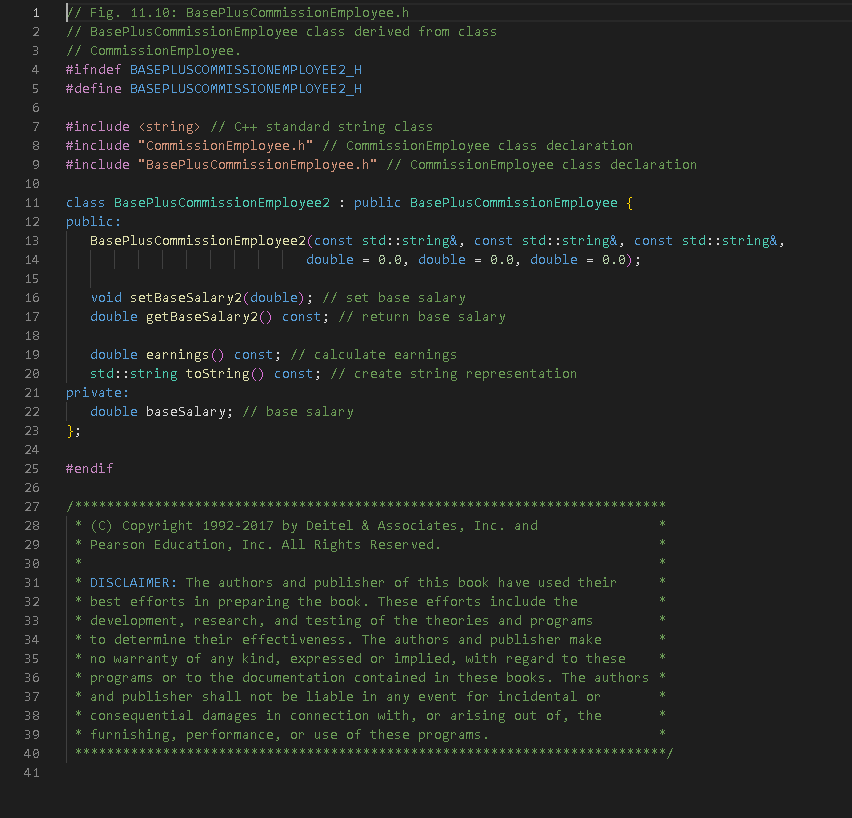Click the "DISCLAIMER:" word on line 31
This screenshot has height=818, width=852.
134,583
